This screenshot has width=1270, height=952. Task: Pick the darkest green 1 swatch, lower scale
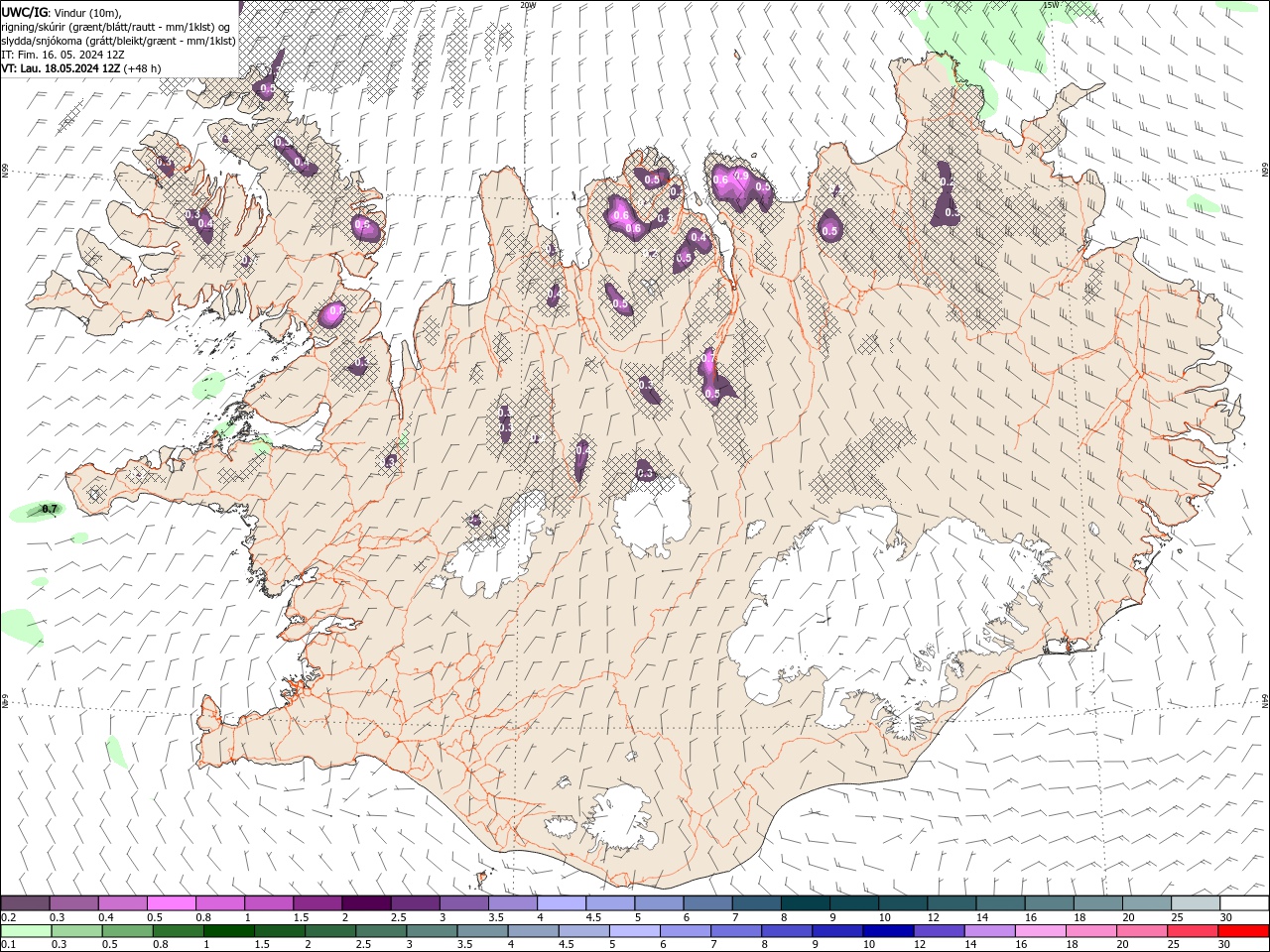click(x=229, y=931)
